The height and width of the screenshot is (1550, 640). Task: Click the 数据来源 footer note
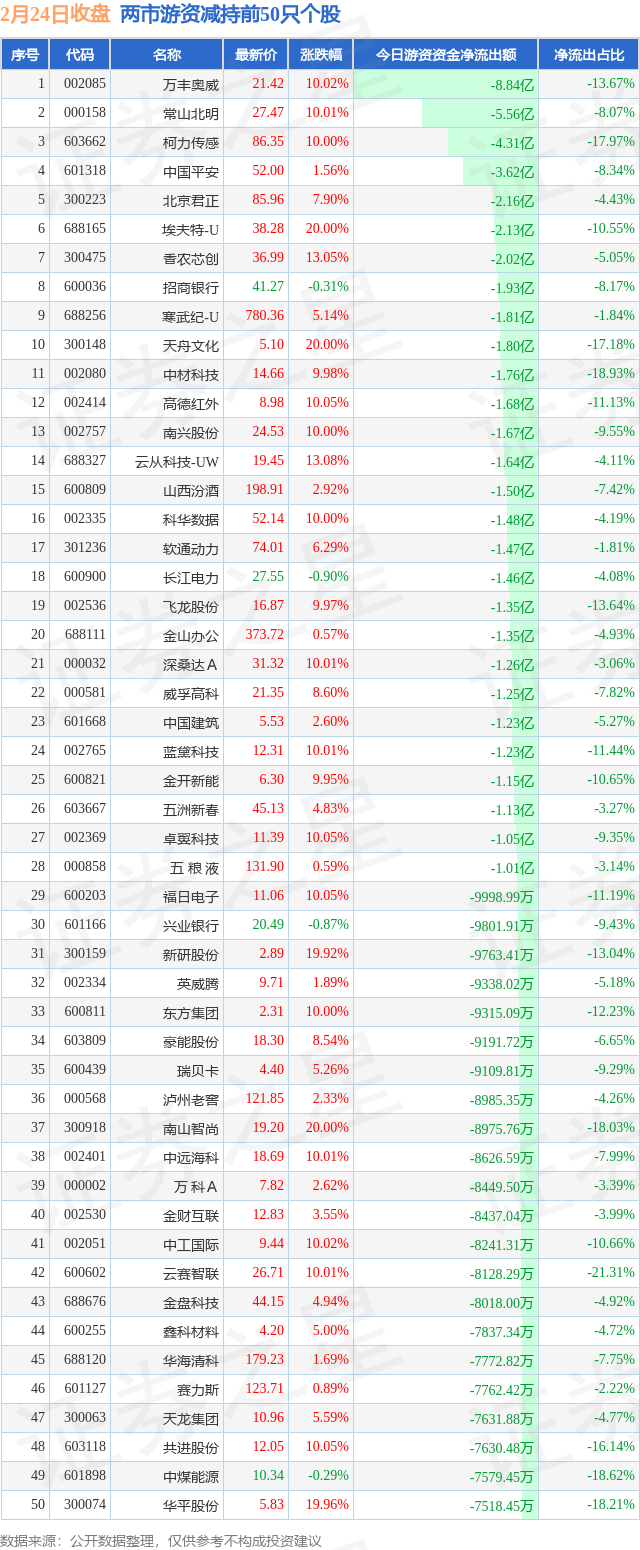coord(161,1541)
